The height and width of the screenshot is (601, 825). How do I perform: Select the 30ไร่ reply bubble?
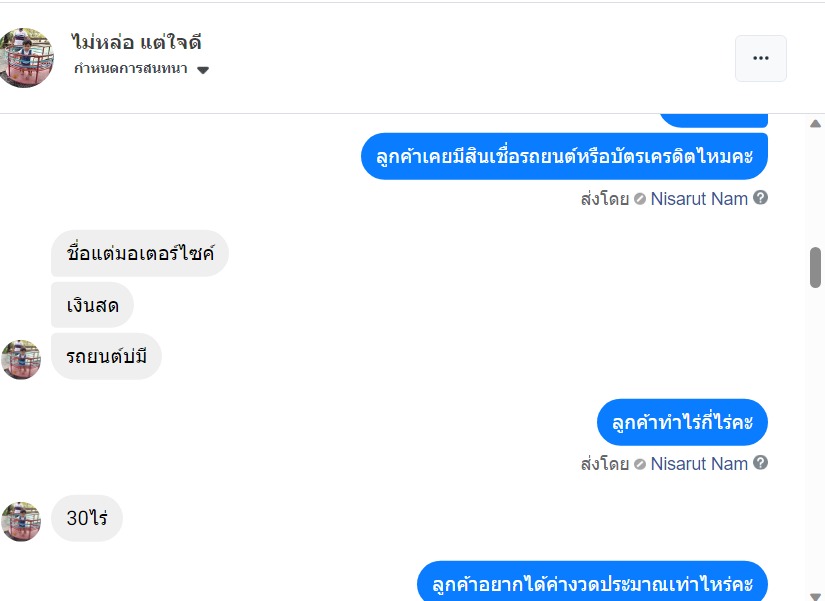pos(87,519)
